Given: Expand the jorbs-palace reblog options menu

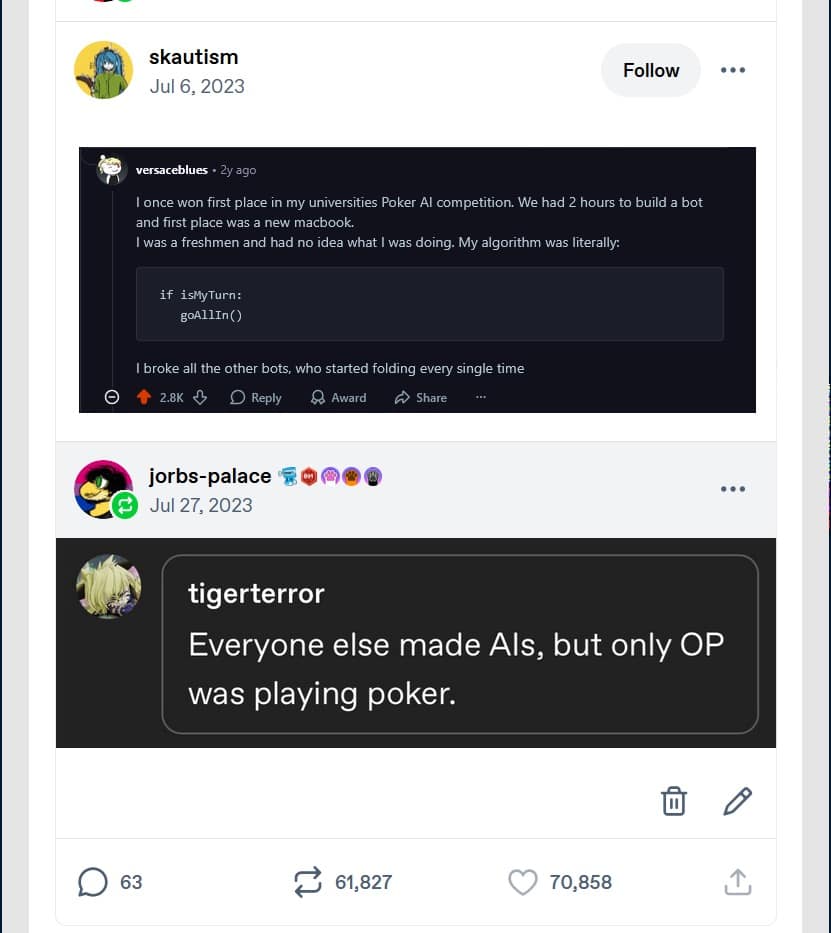Looking at the screenshot, I should (x=733, y=489).
